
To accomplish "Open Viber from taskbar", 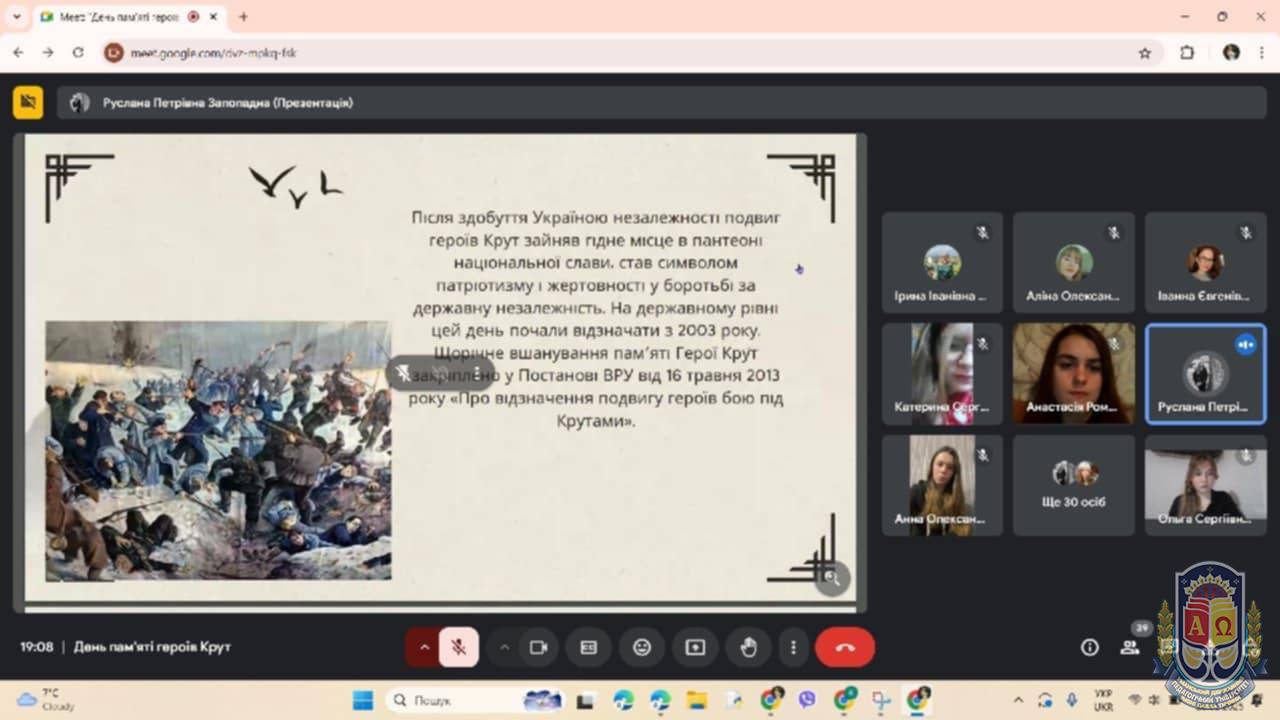I will coord(807,700).
